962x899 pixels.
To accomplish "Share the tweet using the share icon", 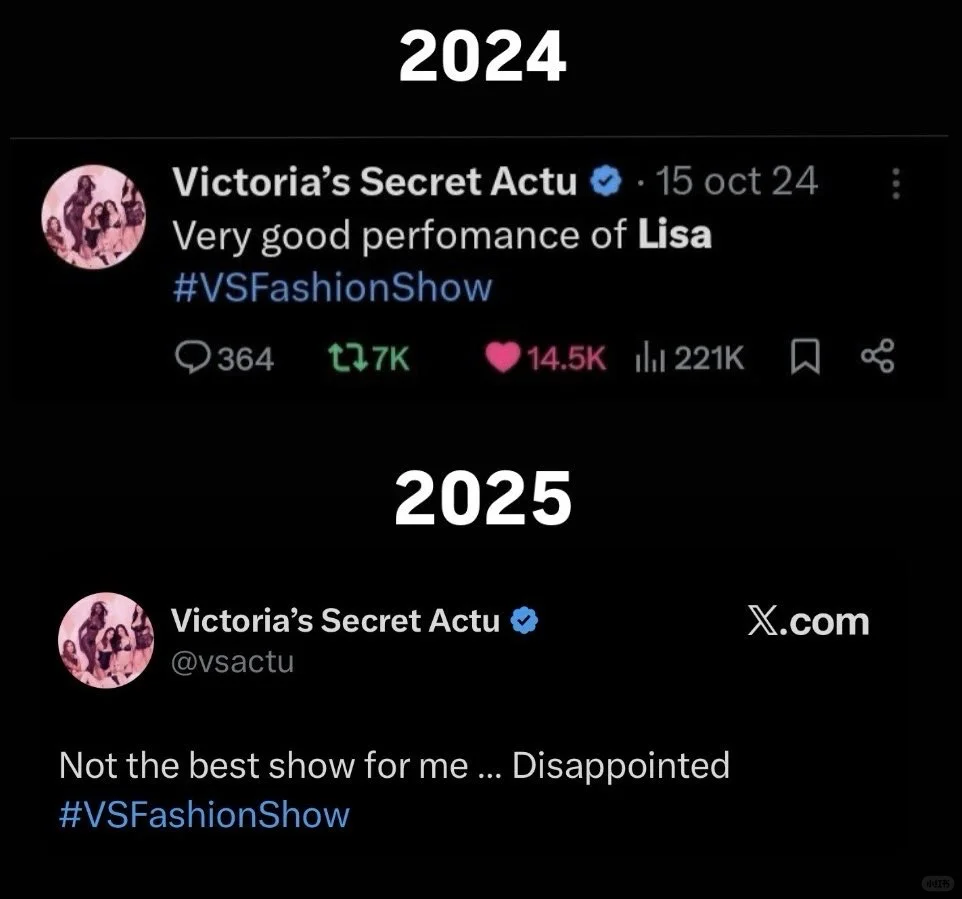I will [878, 356].
